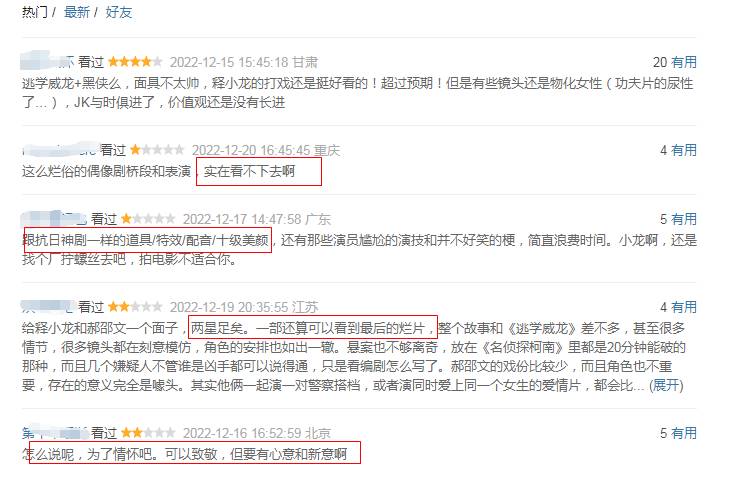Mark the 2022-12-17 广东 review as 有用
This screenshot has width=739, height=482.
click(684, 219)
